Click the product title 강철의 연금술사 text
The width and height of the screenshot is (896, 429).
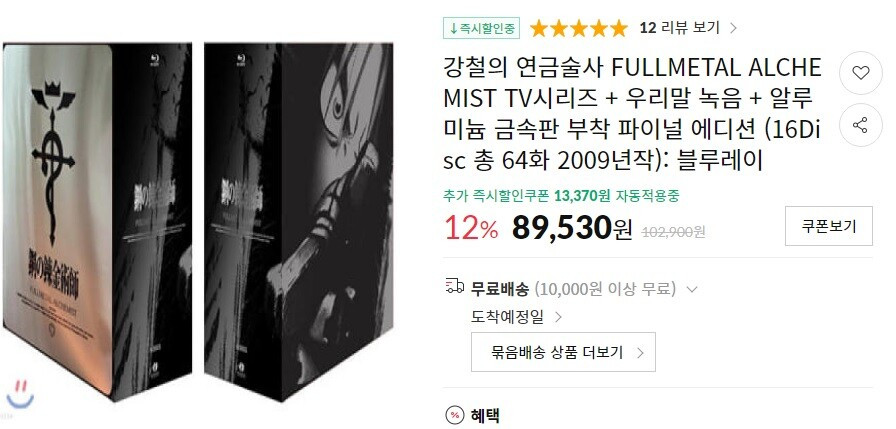pyautogui.click(x=524, y=69)
